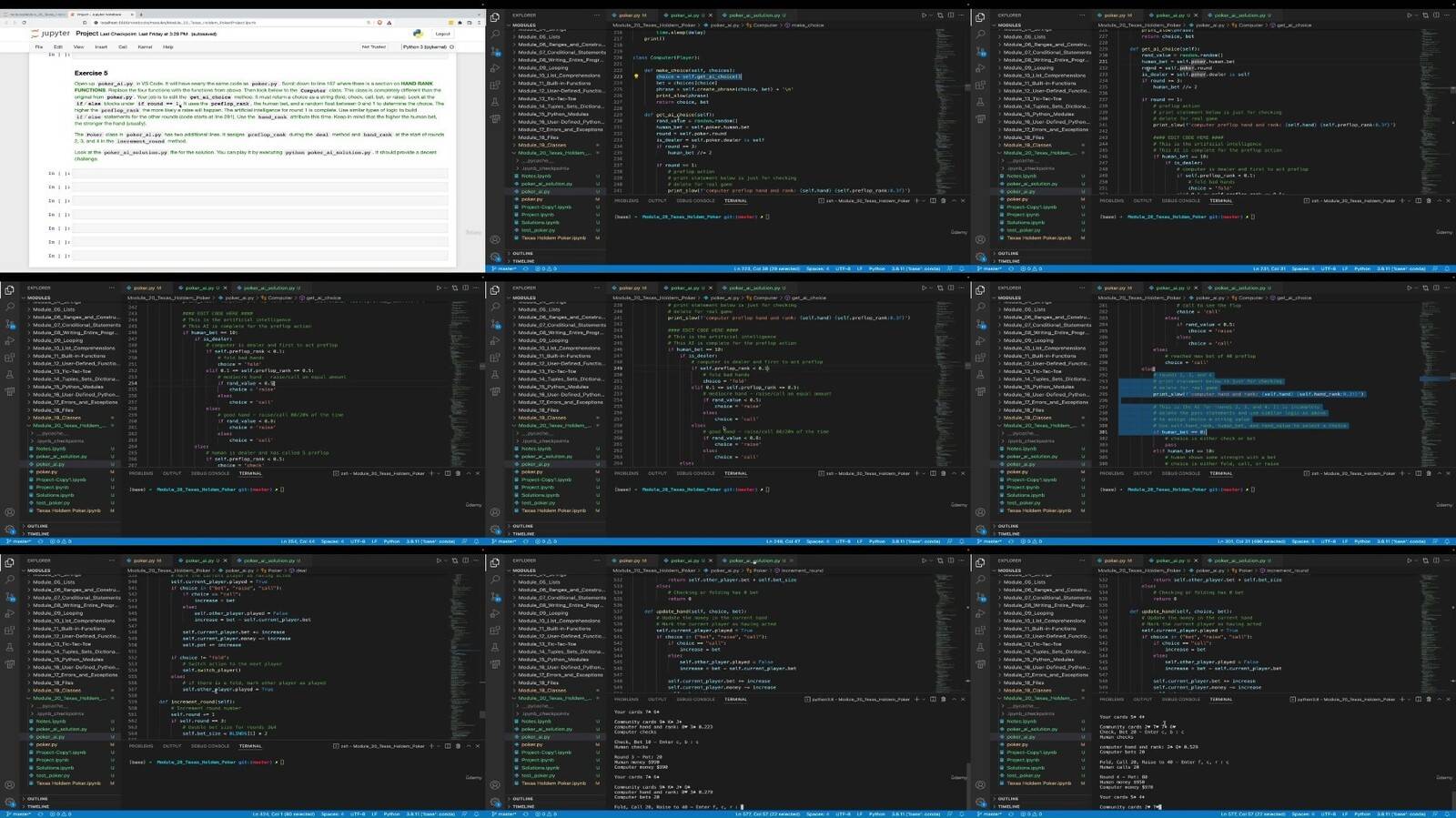Open the Insert menu in the Jupyter frame
Viewport: 1456px width, 818px height.
(101, 46)
